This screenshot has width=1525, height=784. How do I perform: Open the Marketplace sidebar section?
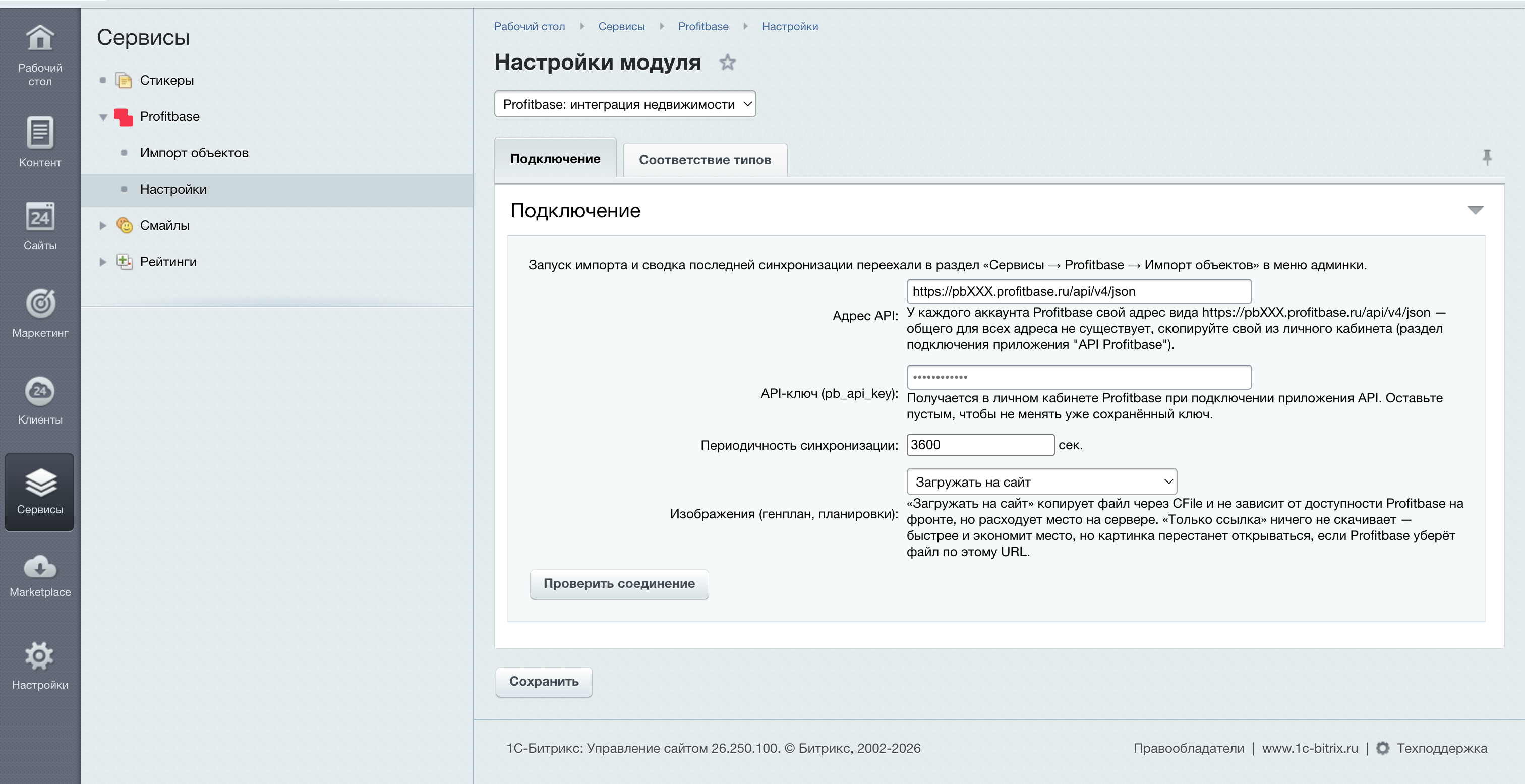pos(40,575)
